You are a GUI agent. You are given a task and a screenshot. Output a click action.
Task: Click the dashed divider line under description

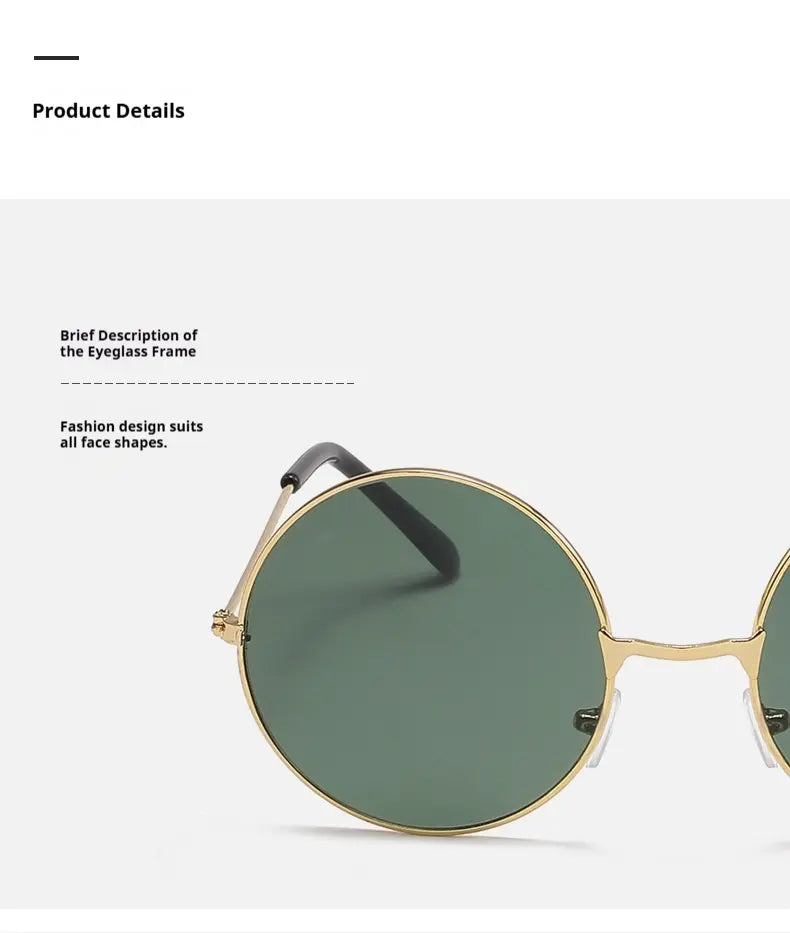[x=208, y=383]
